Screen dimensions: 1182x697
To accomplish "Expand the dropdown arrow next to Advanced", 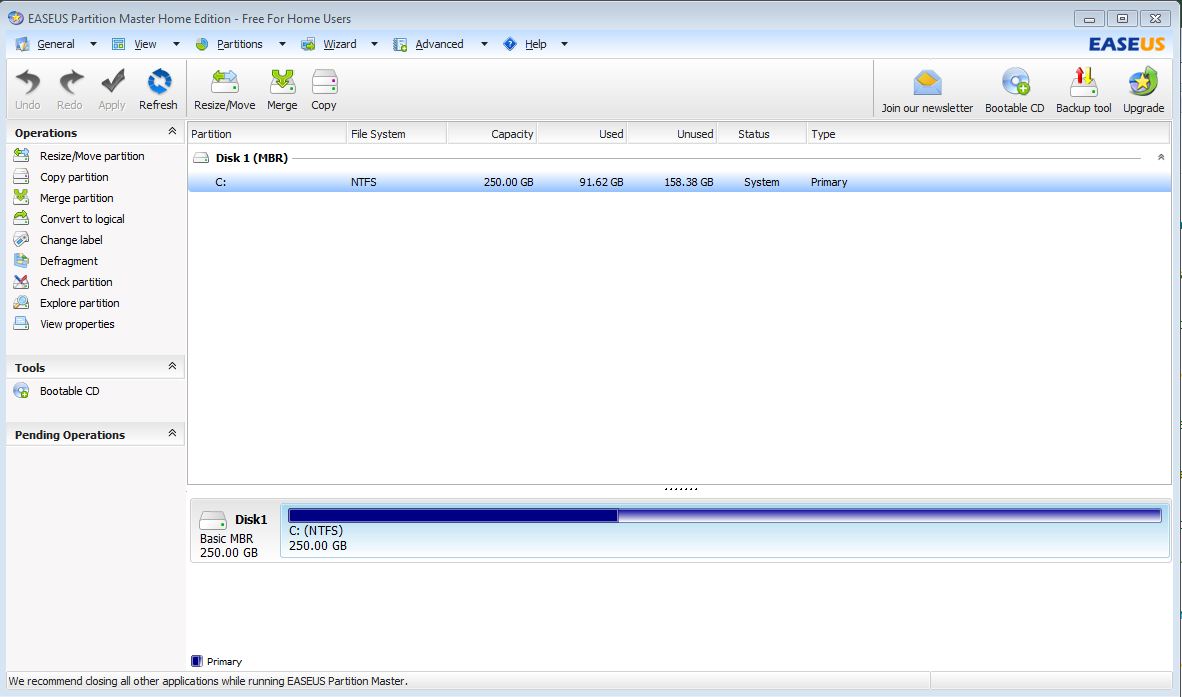I will click(484, 44).
